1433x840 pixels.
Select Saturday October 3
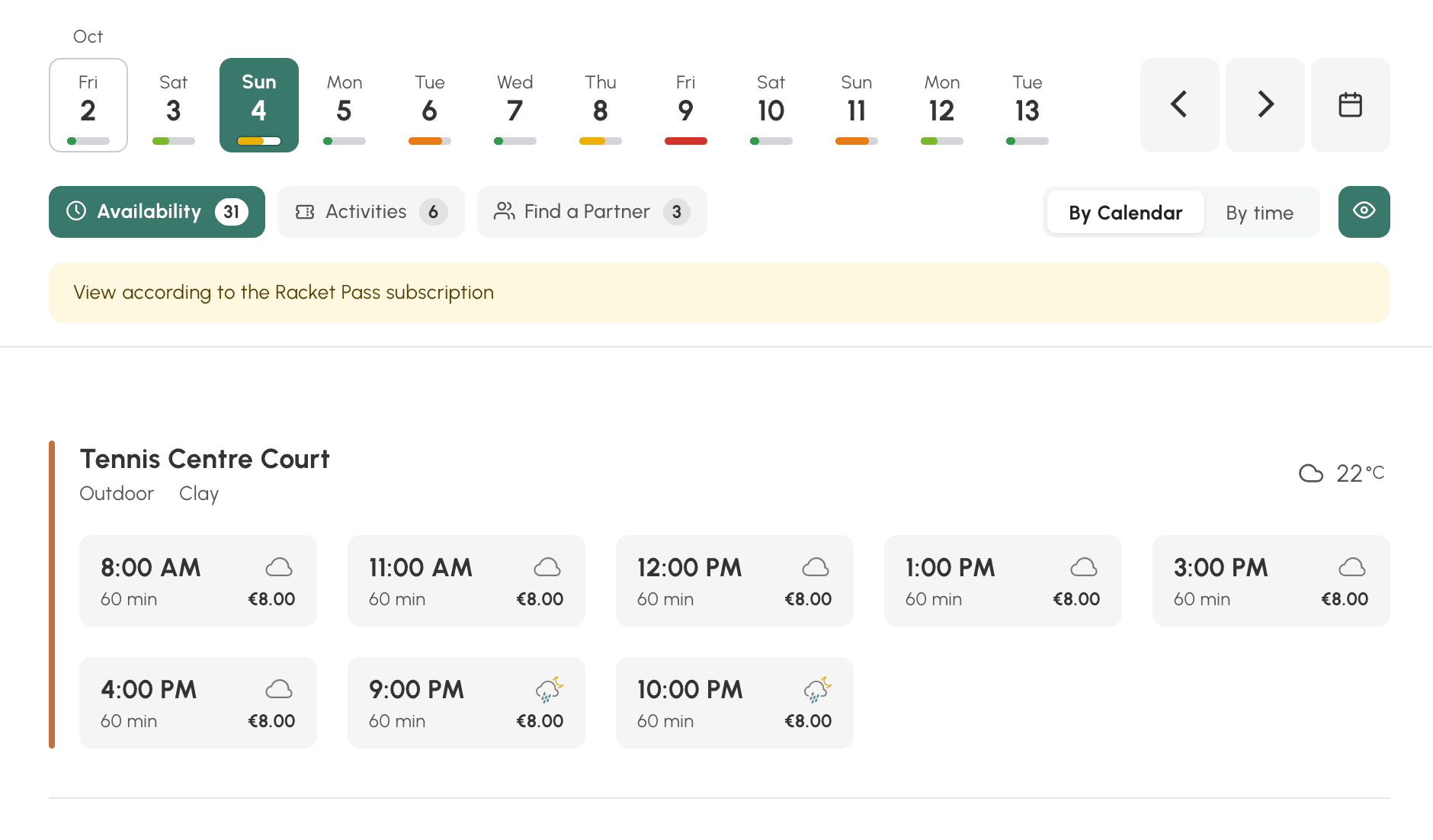pyautogui.click(x=174, y=105)
